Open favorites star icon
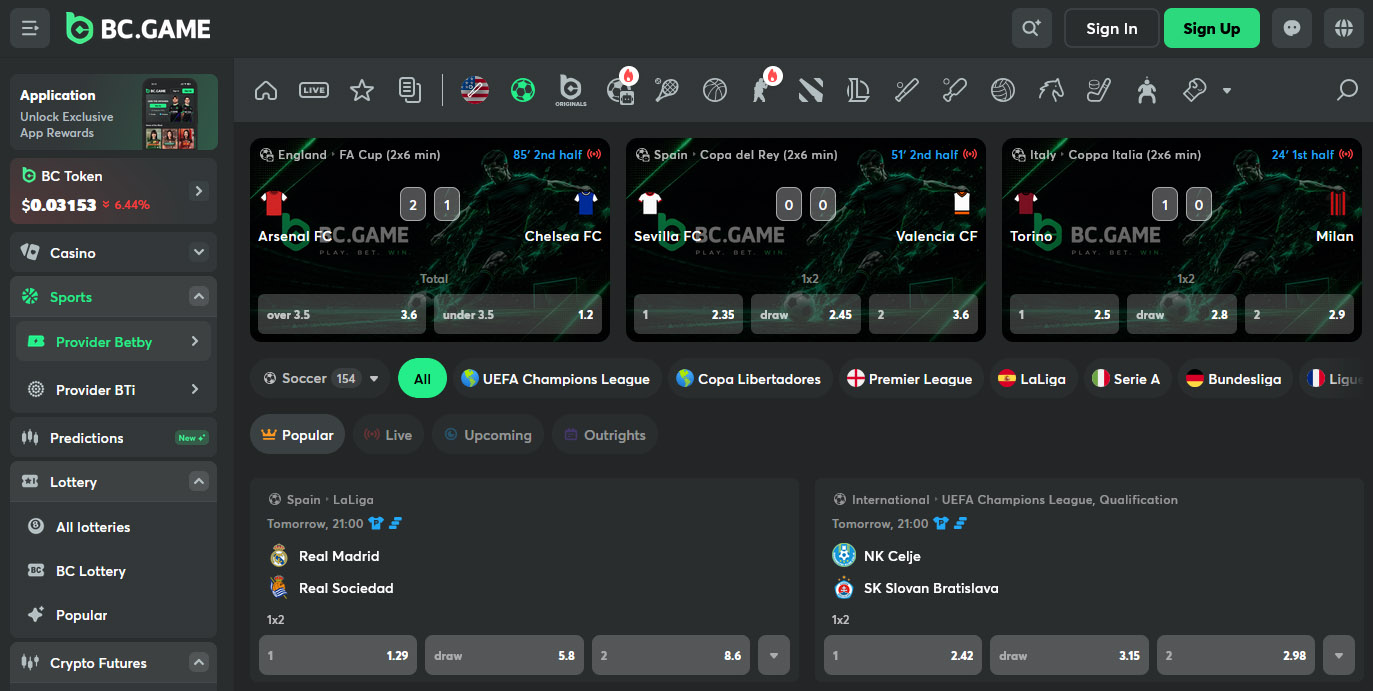 point(361,90)
